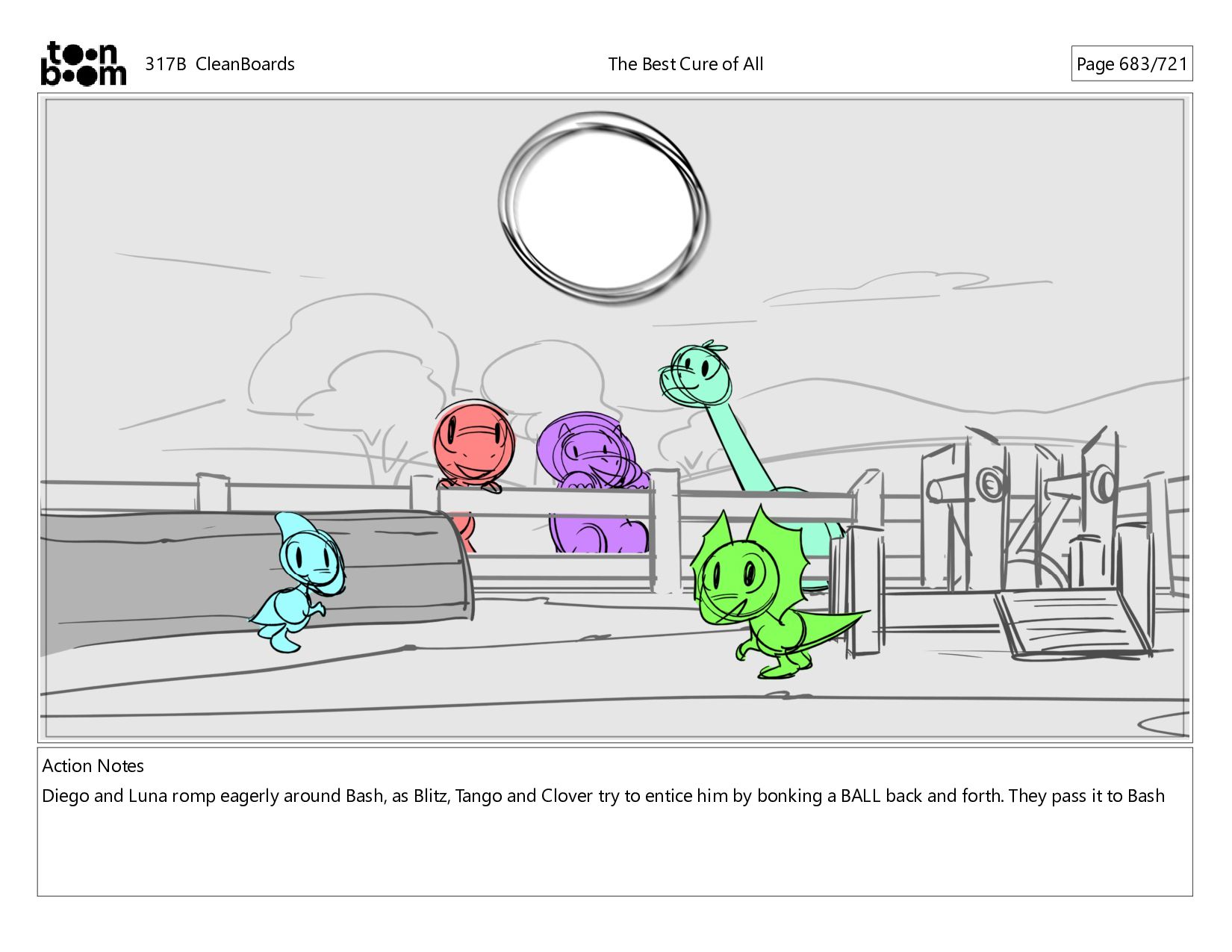The height and width of the screenshot is (952, 1232).
Task: Click the 'Action Notes' heading
Action: [x=93, y=766]
